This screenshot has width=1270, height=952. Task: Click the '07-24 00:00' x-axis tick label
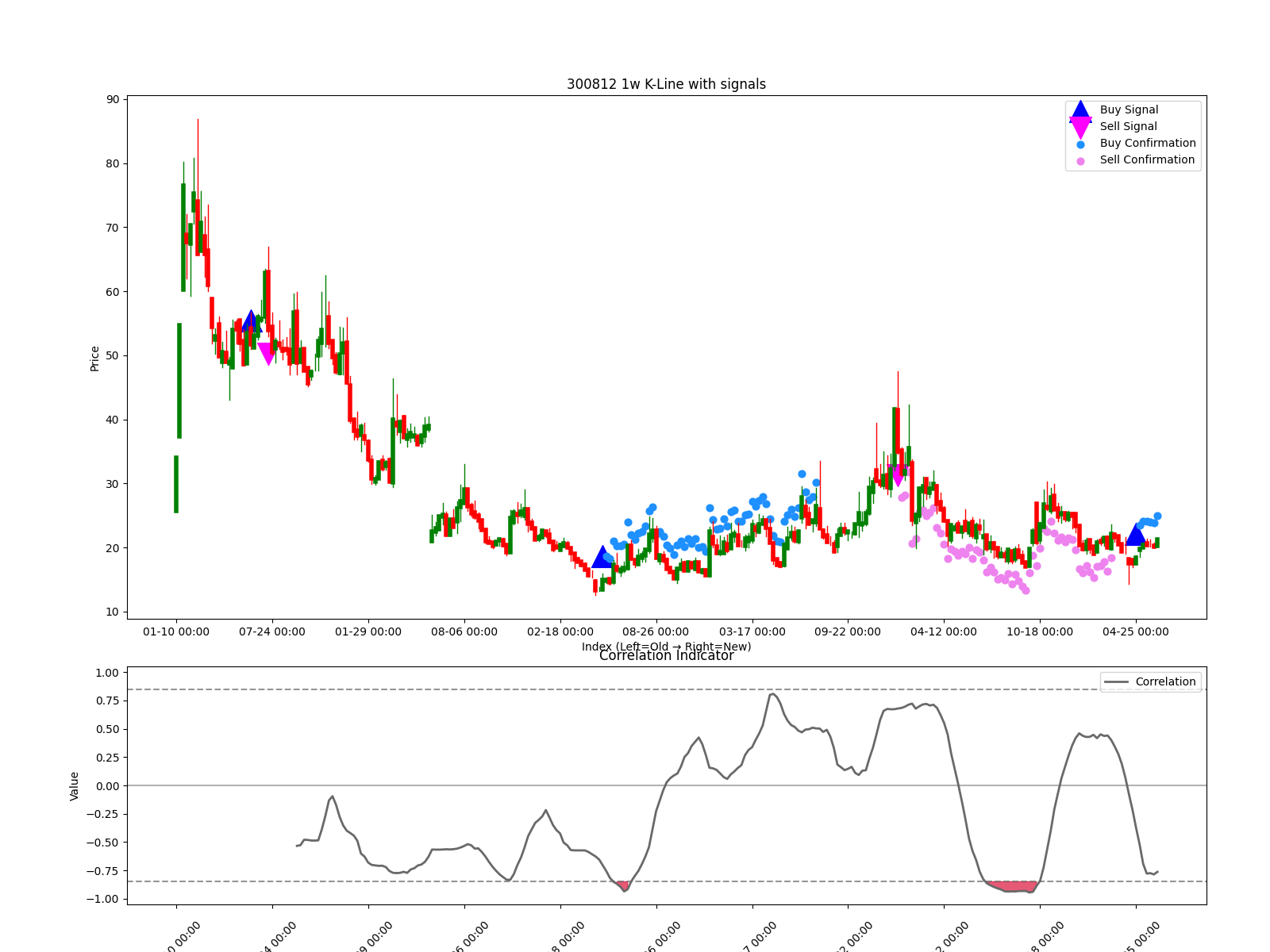272,632
